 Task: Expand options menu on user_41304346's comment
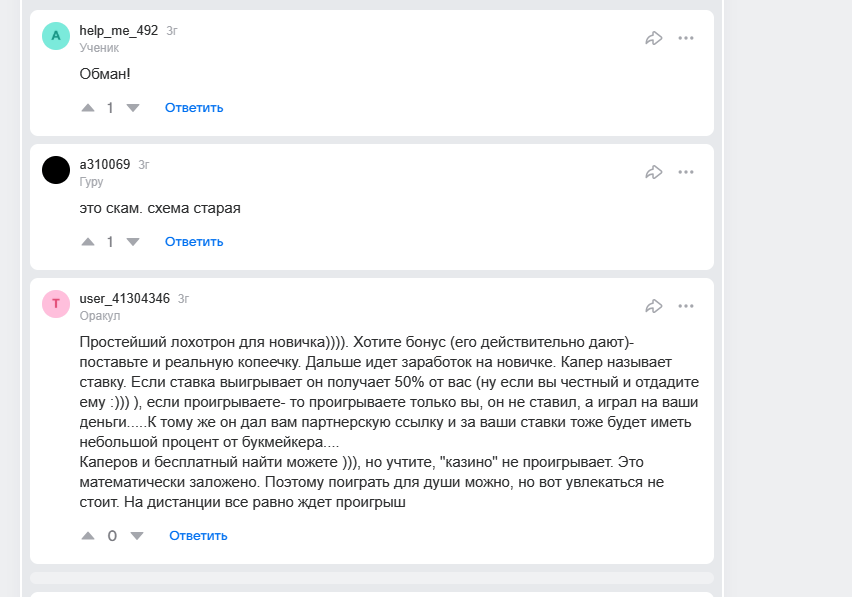[x=686, y=306]
